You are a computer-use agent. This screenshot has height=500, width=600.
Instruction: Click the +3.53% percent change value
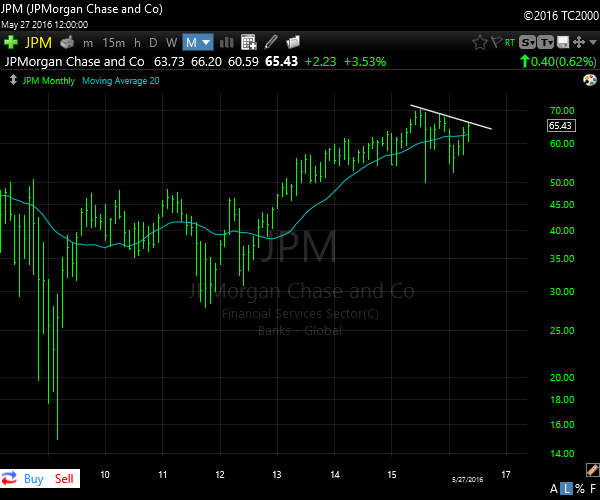[365, 62]
